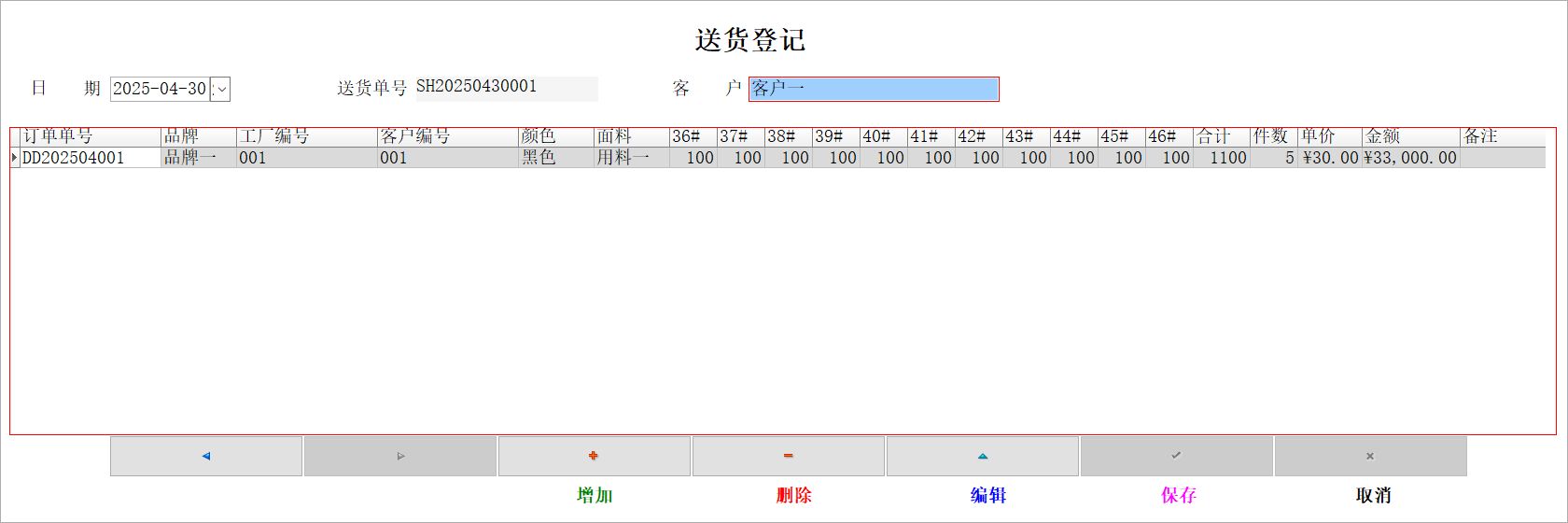Select the date field 2025-04-30
1568x523 pixels.
[x=160, y=89]
